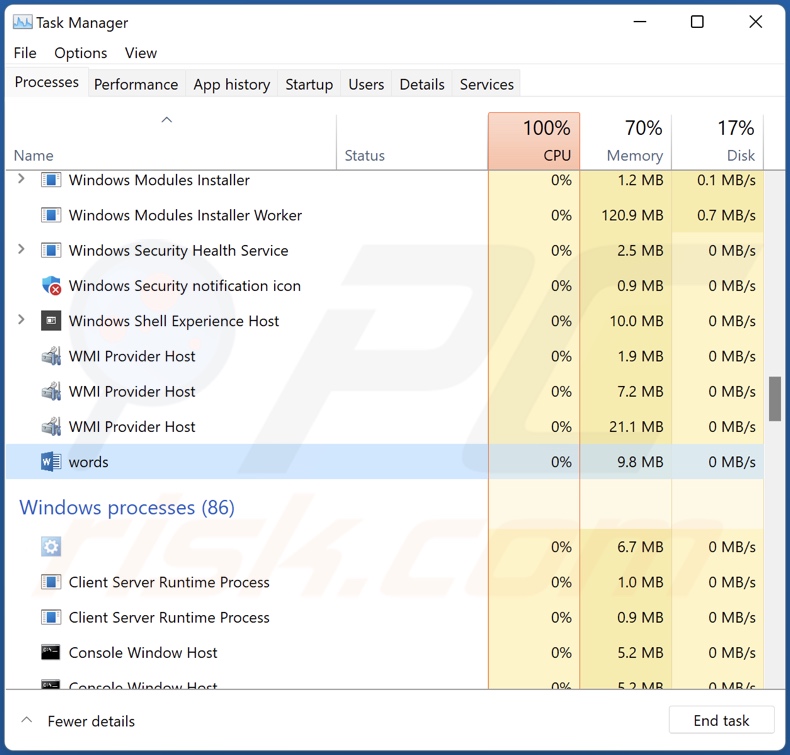Select the Windows Modules Installer name text
The width and height of the screenshot is (790, 755).
pos(159,180)
